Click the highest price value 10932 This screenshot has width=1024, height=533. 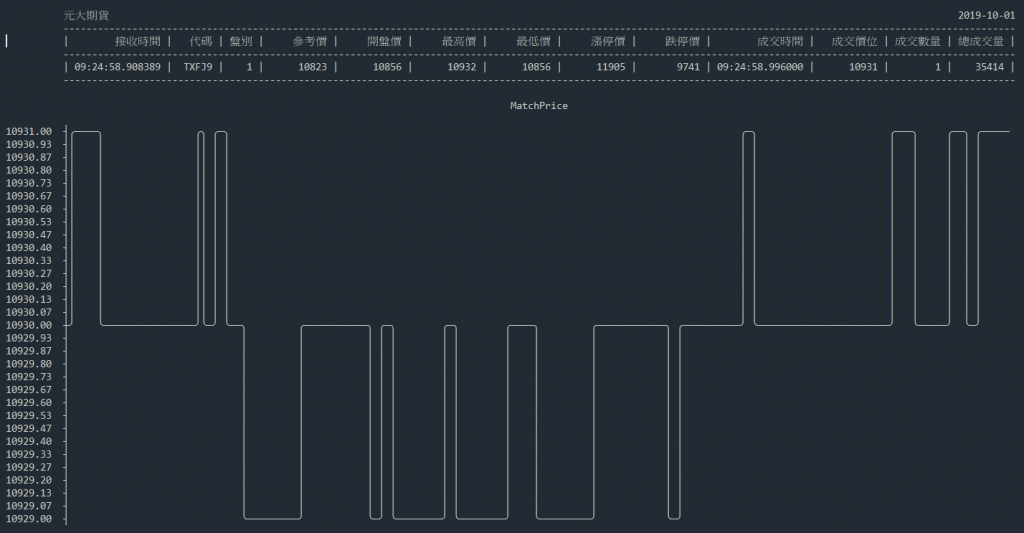coord(462,67)
